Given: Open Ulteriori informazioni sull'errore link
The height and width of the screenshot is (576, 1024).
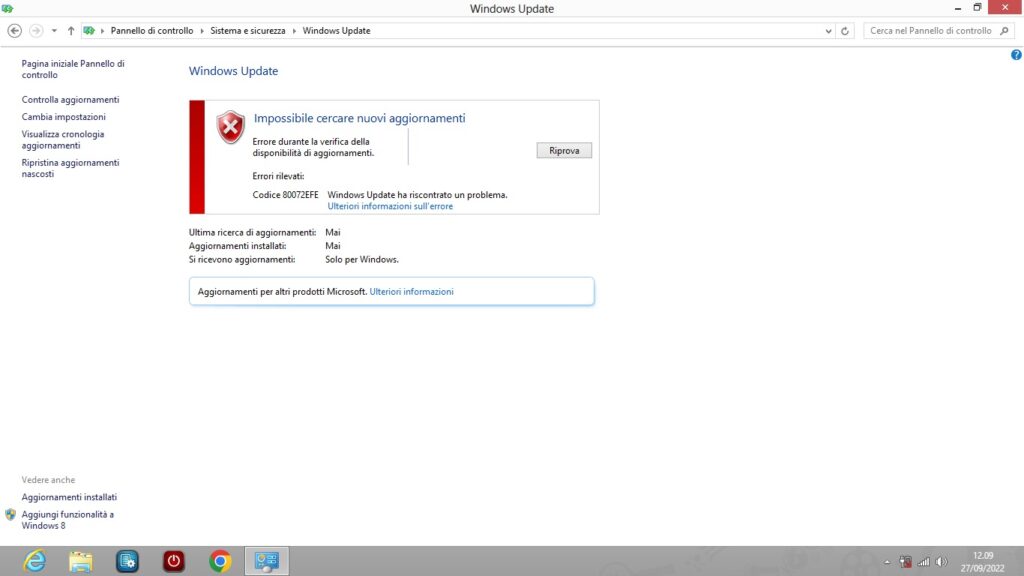Looking at the screenshot, I should pyautogui.click(x=390, y=206).
